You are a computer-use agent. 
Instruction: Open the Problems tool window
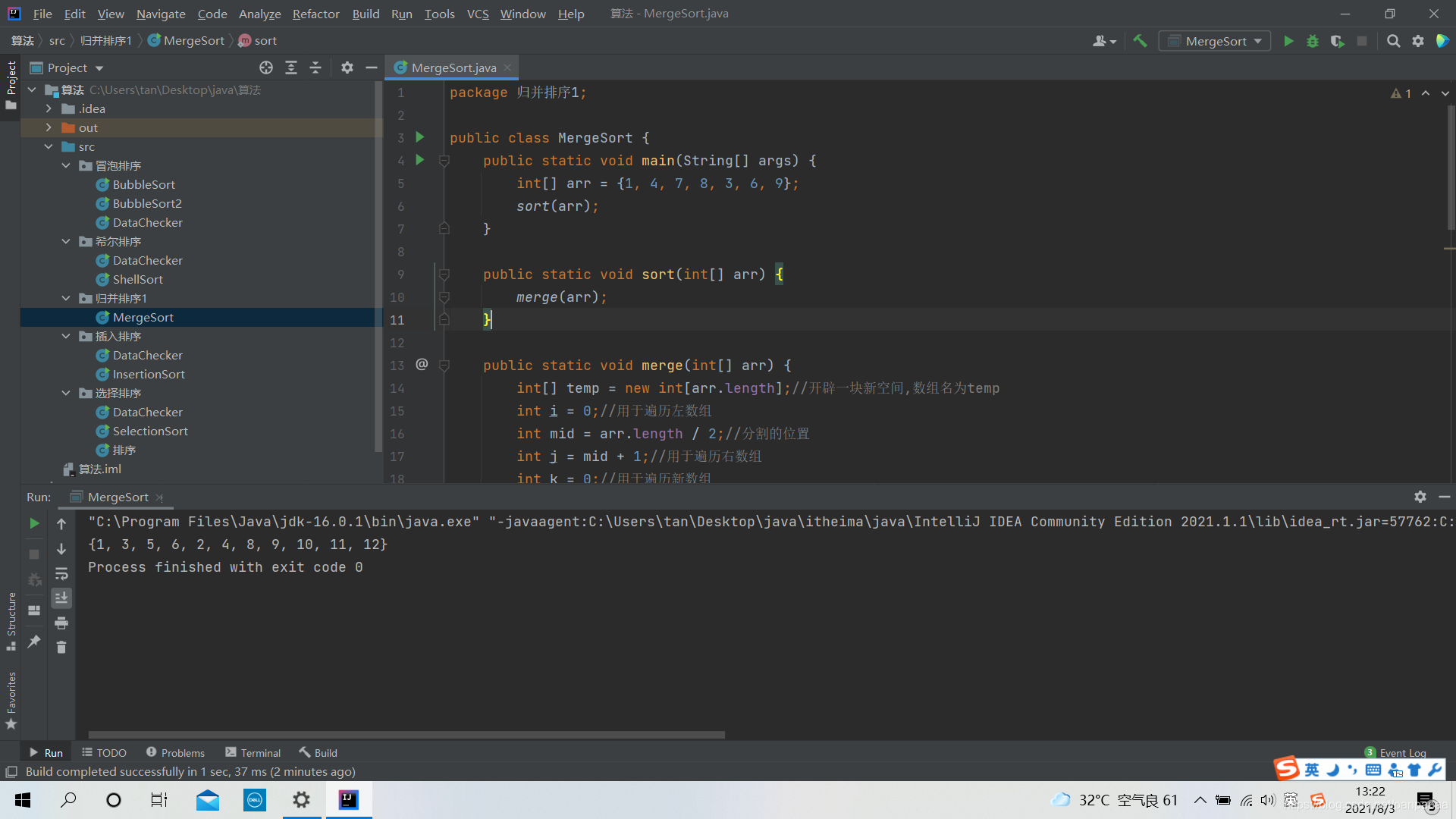click(175, 752)
